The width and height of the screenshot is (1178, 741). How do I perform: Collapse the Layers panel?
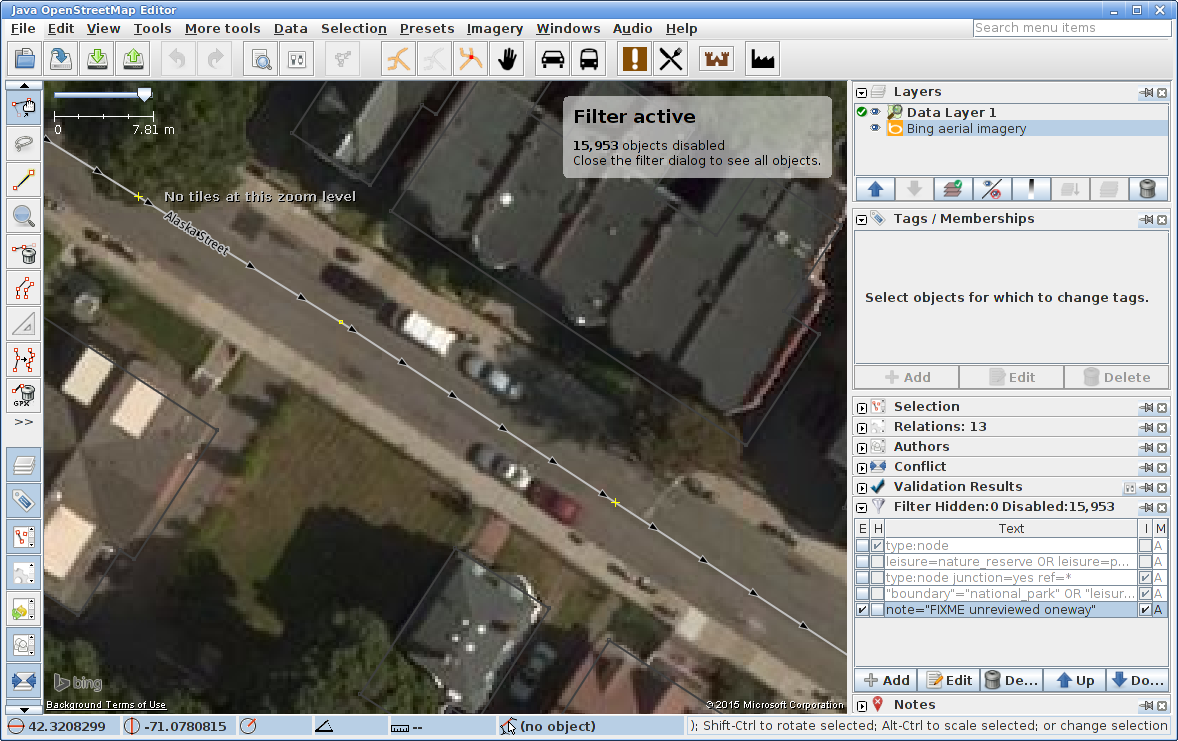tap(861, 92)
